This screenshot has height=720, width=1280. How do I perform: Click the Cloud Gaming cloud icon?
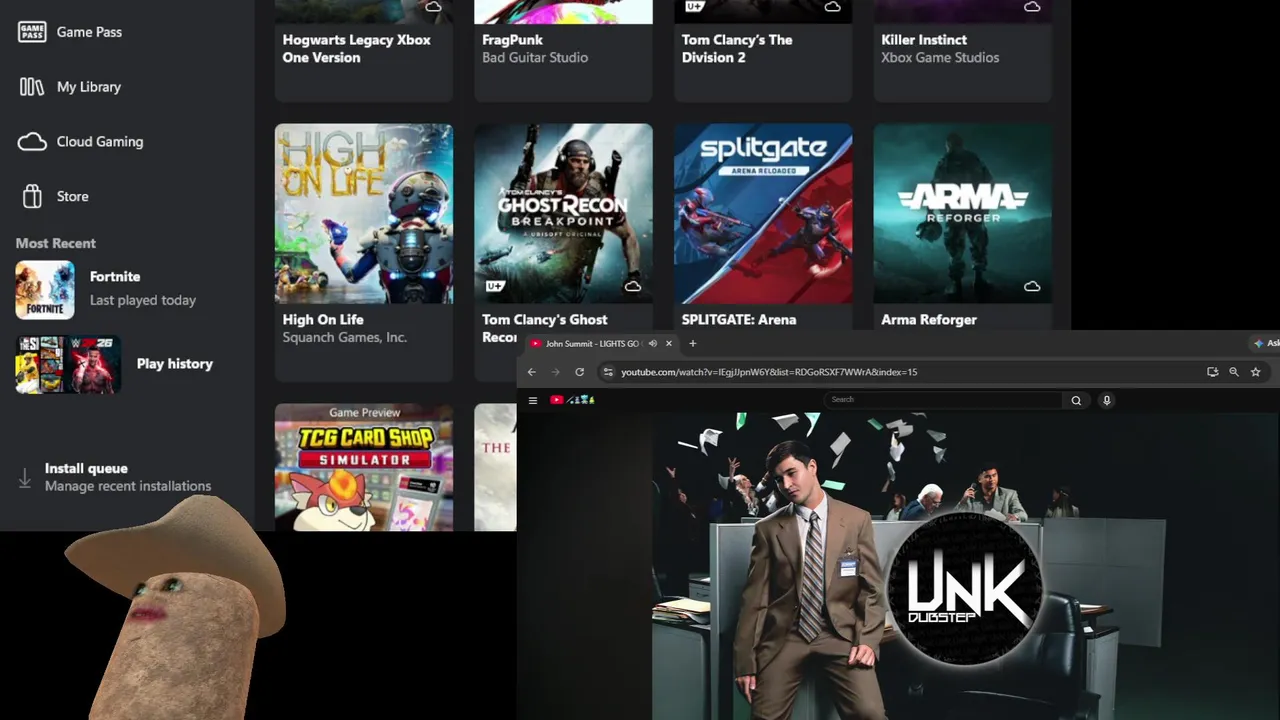click(32, 142)
